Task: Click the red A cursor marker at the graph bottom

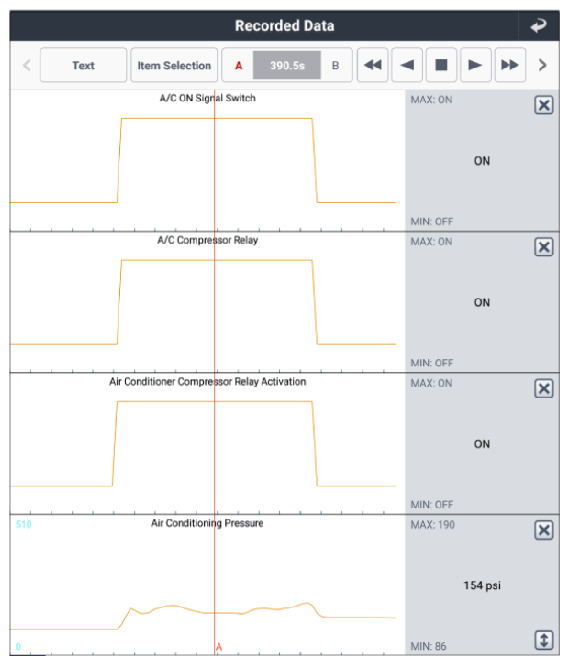Action: point(219,647)
